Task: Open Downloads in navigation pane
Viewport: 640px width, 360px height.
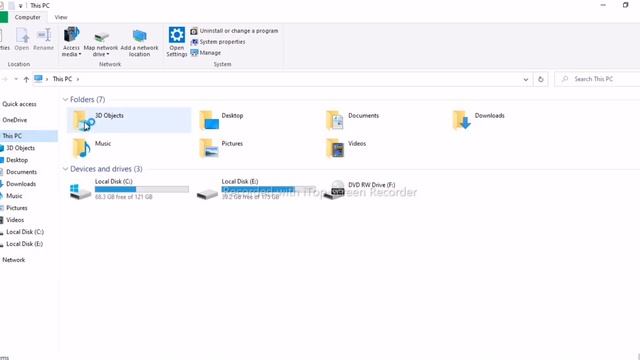Action: (x=21, y=184)
